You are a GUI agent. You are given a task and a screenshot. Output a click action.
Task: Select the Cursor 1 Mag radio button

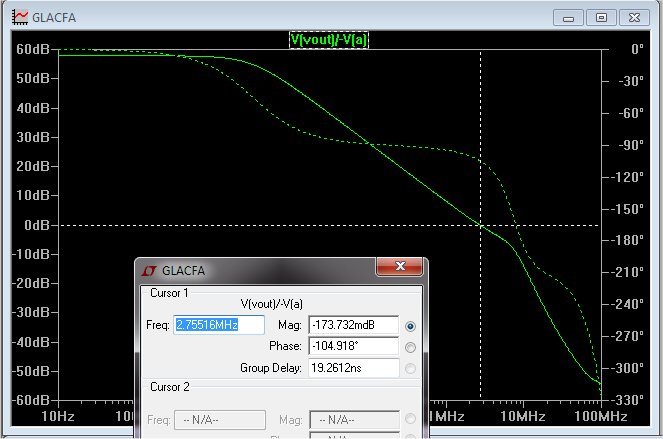coord(410,326)
